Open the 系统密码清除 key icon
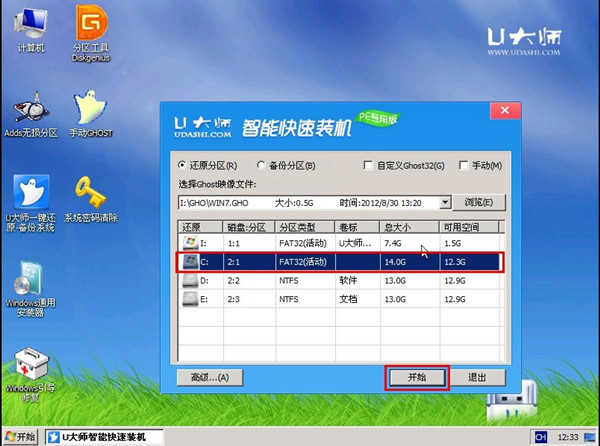The height and width of the screenshot is (446, 600). tap(91, 193)
